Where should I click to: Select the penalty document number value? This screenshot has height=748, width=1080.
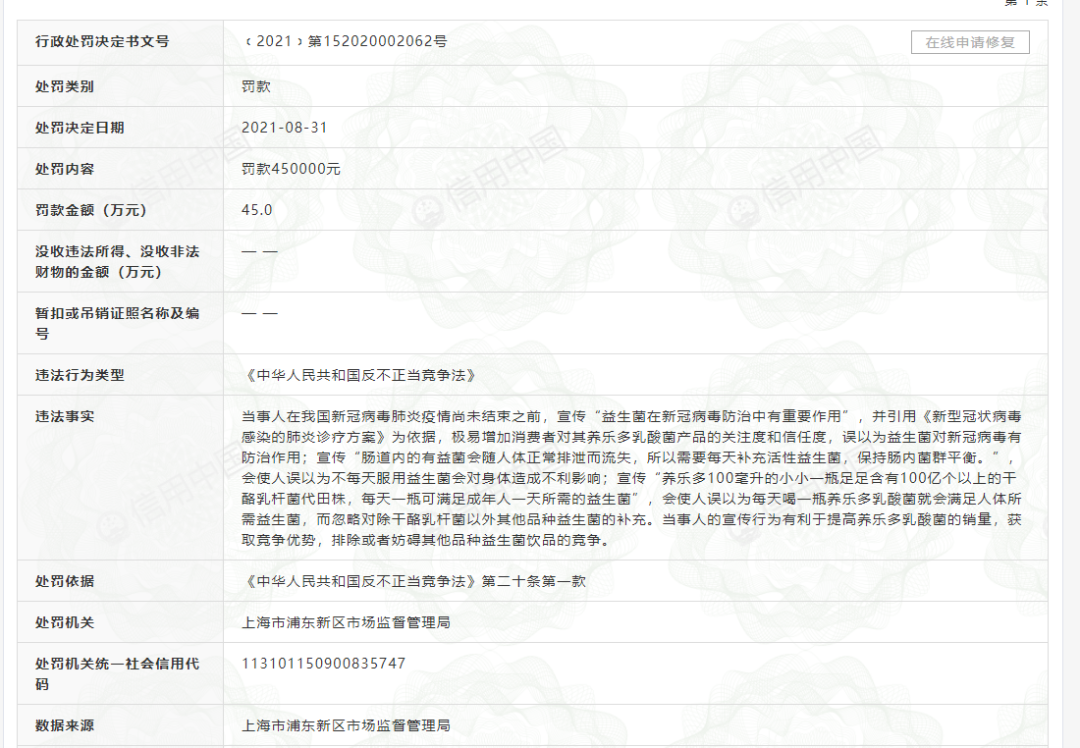pos(345,41)
